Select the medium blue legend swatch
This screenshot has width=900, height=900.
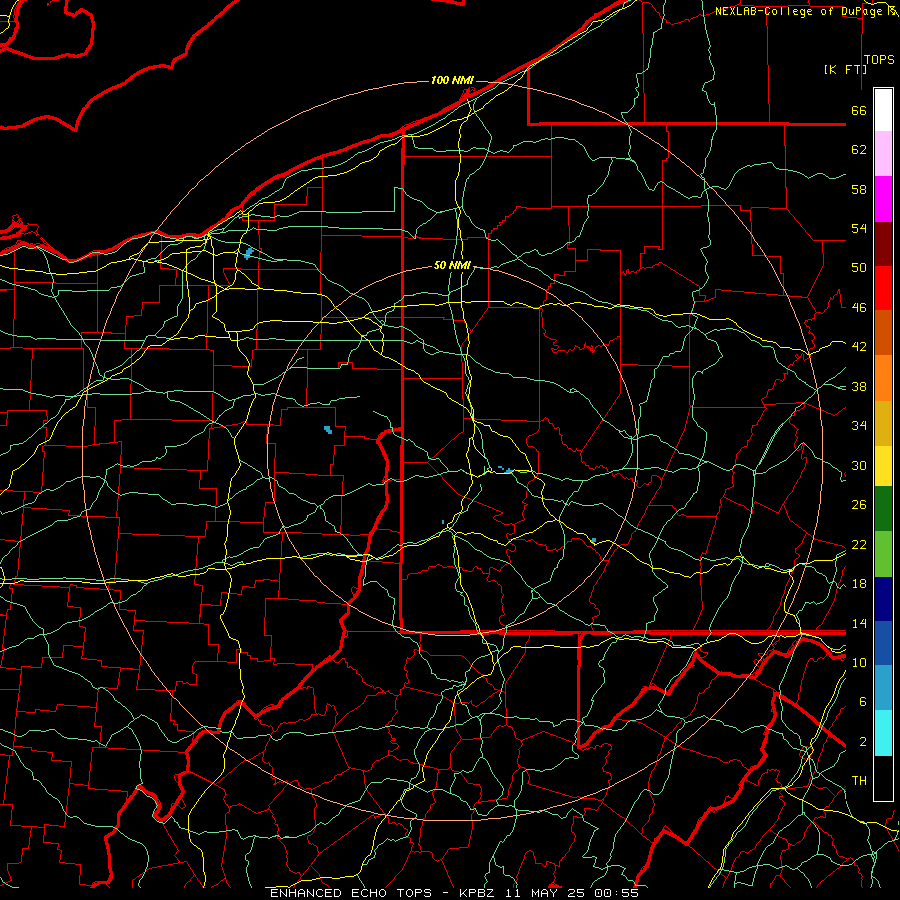pos(883,643)
